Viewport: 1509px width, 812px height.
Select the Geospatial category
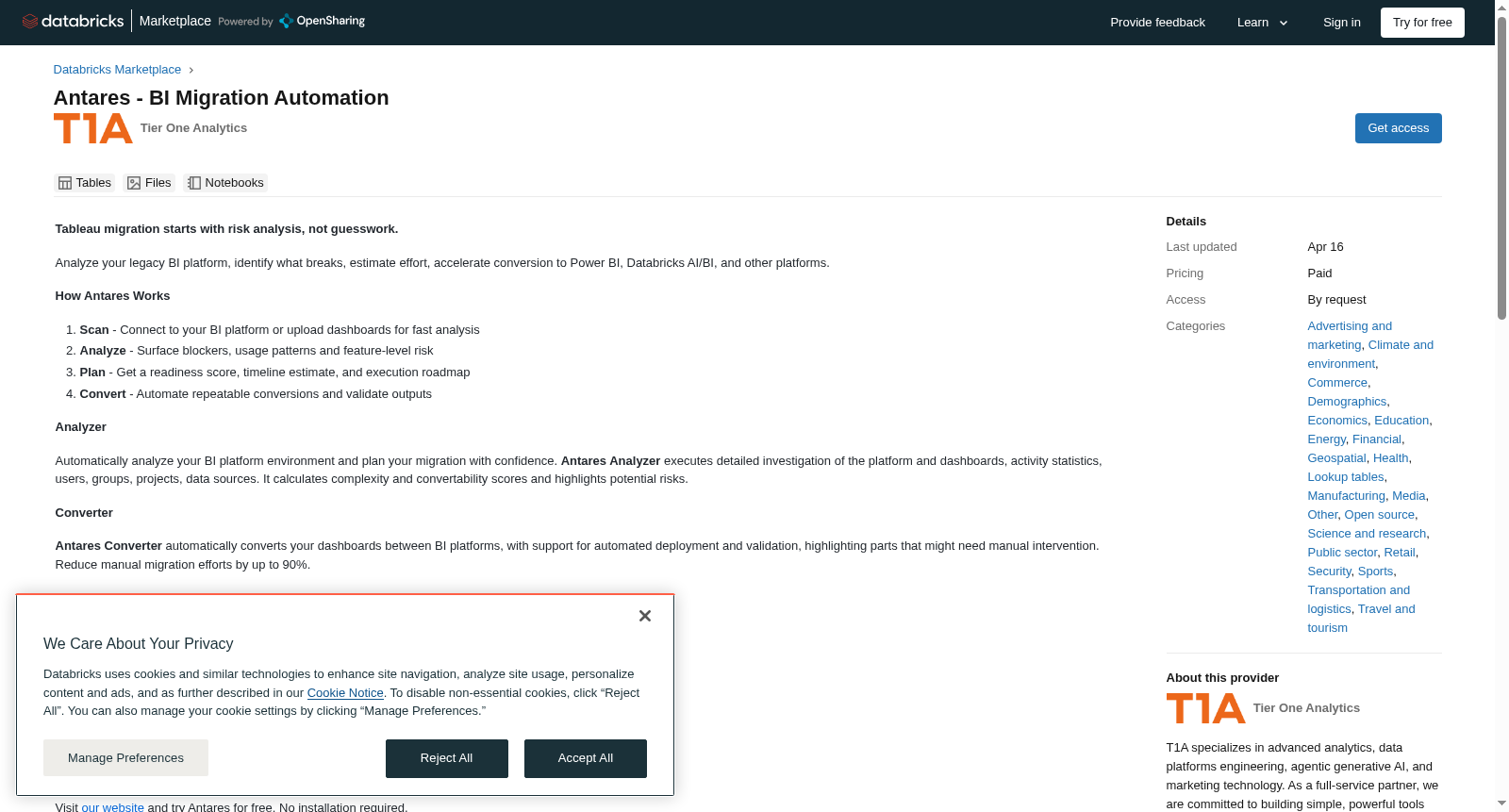click(x=1336, y=458)
